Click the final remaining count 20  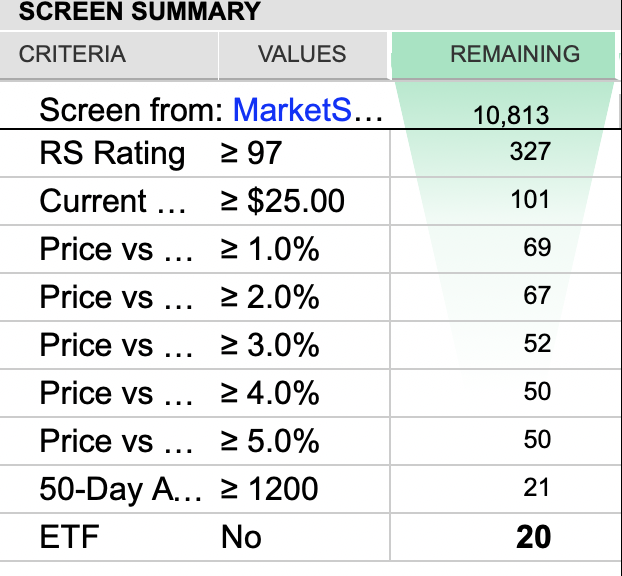[x=533, y=537]
